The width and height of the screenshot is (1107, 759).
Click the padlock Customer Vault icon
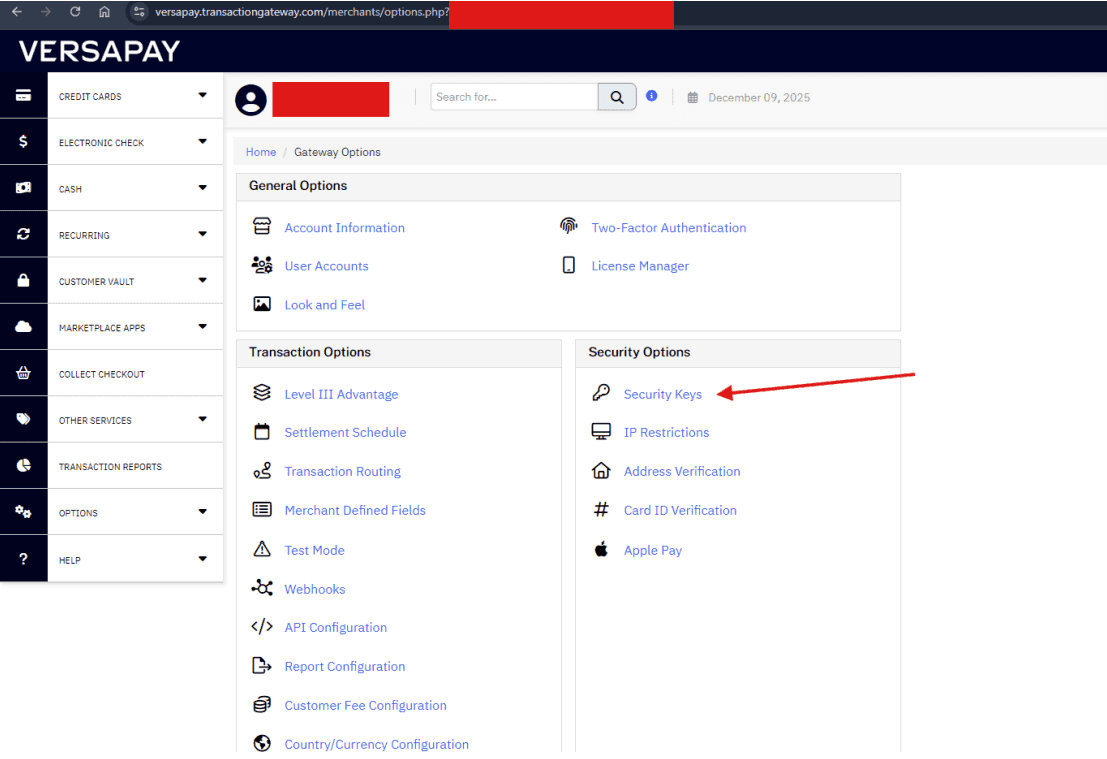pyautogui.click(x=23, y=281)
